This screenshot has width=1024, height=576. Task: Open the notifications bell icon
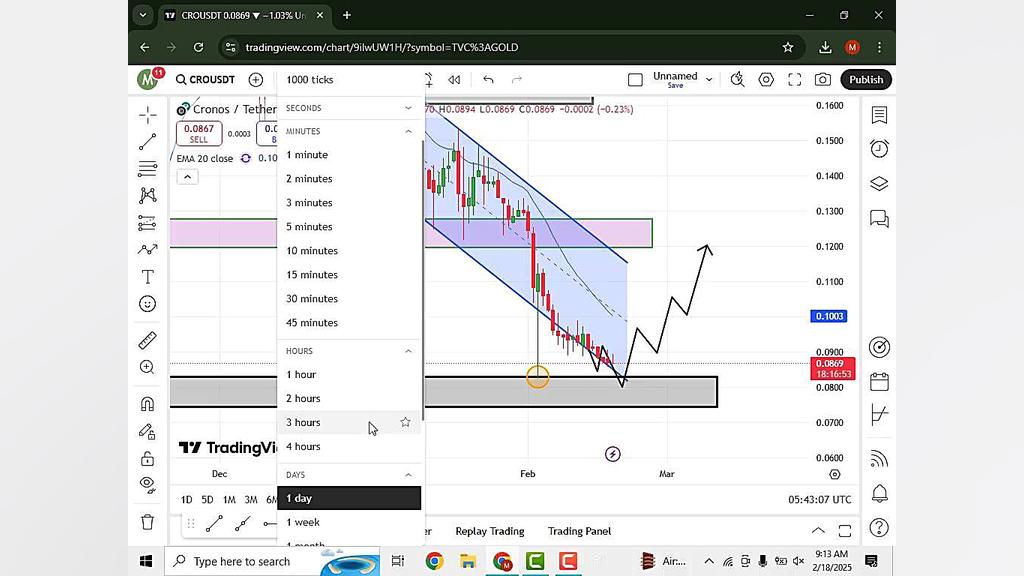point(879,493)
